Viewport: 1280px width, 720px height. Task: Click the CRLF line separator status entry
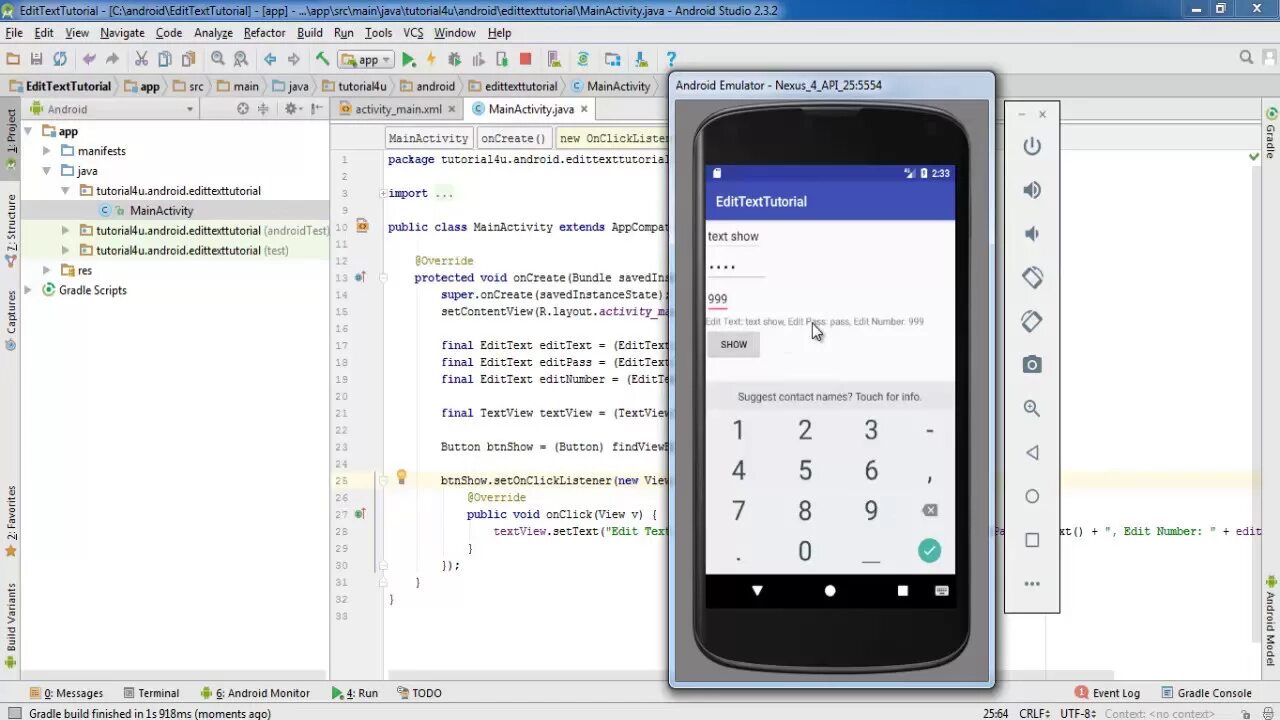click(x=1035, y=714)
